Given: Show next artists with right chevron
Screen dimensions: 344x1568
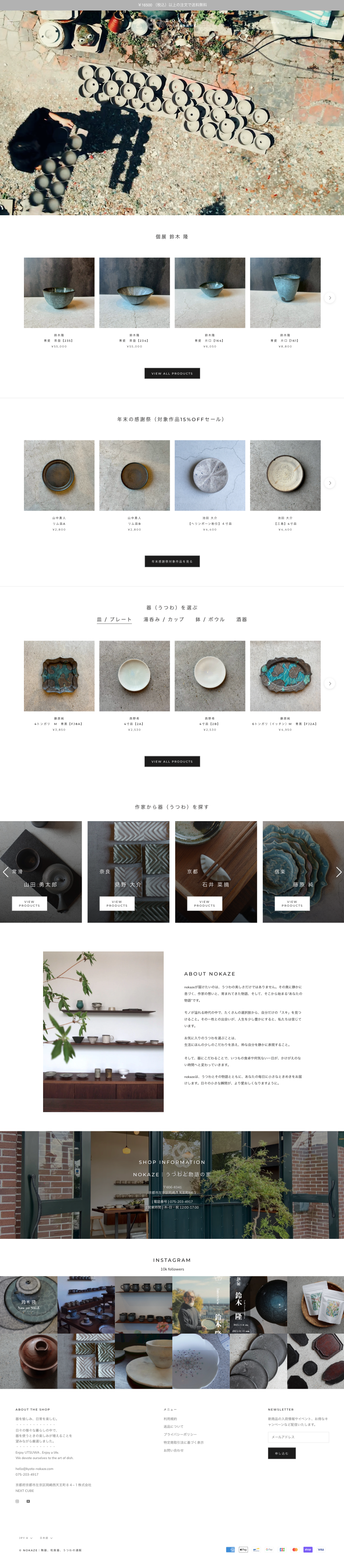Looking at the screenshot, I should coord(339,872).
